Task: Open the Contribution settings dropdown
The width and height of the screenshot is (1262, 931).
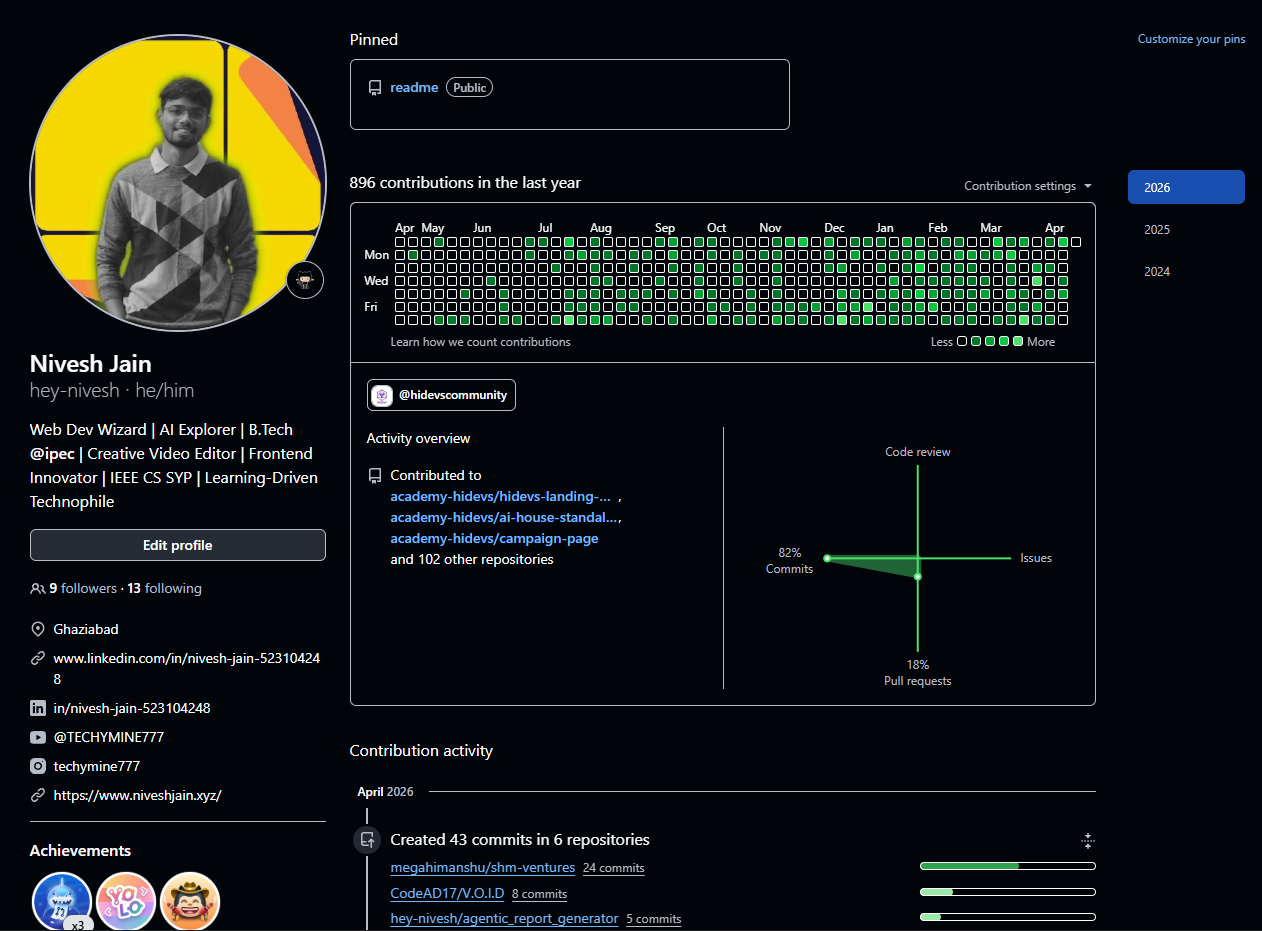Action: [x=1027, y=185]
